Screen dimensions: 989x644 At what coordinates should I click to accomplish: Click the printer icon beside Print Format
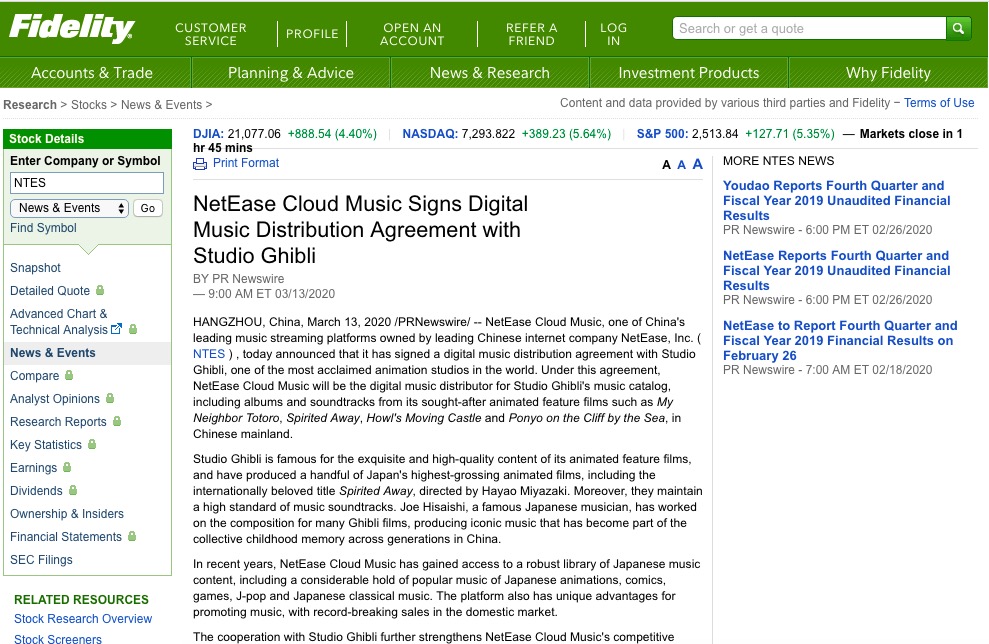tap(200, 164)
